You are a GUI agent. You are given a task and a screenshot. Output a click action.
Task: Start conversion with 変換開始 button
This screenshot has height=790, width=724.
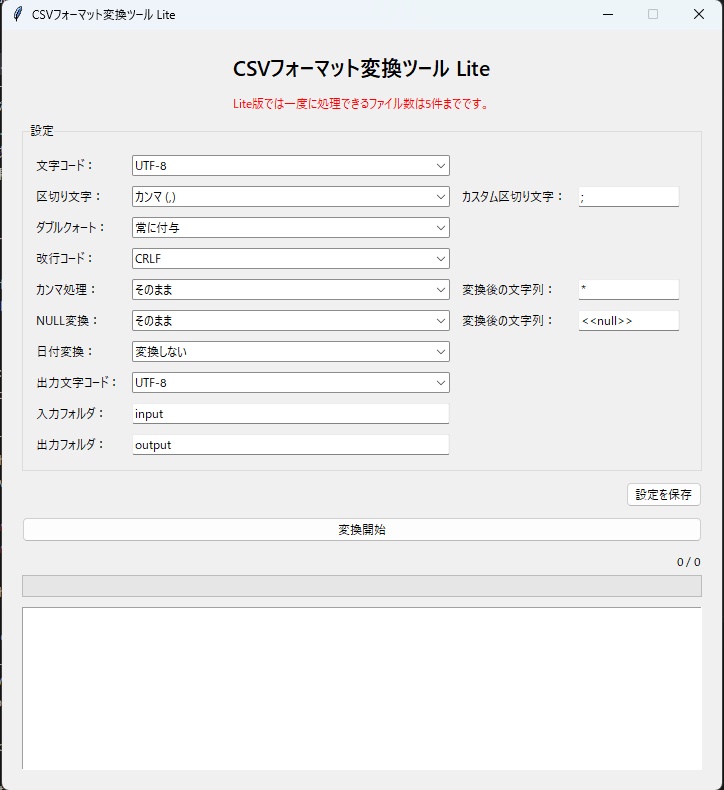coord(362,530)
